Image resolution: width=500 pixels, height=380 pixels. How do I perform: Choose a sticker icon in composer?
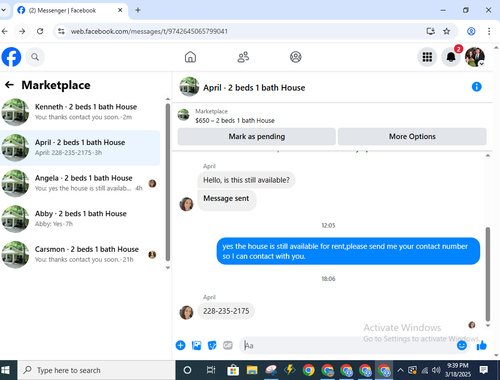(212, 345)
